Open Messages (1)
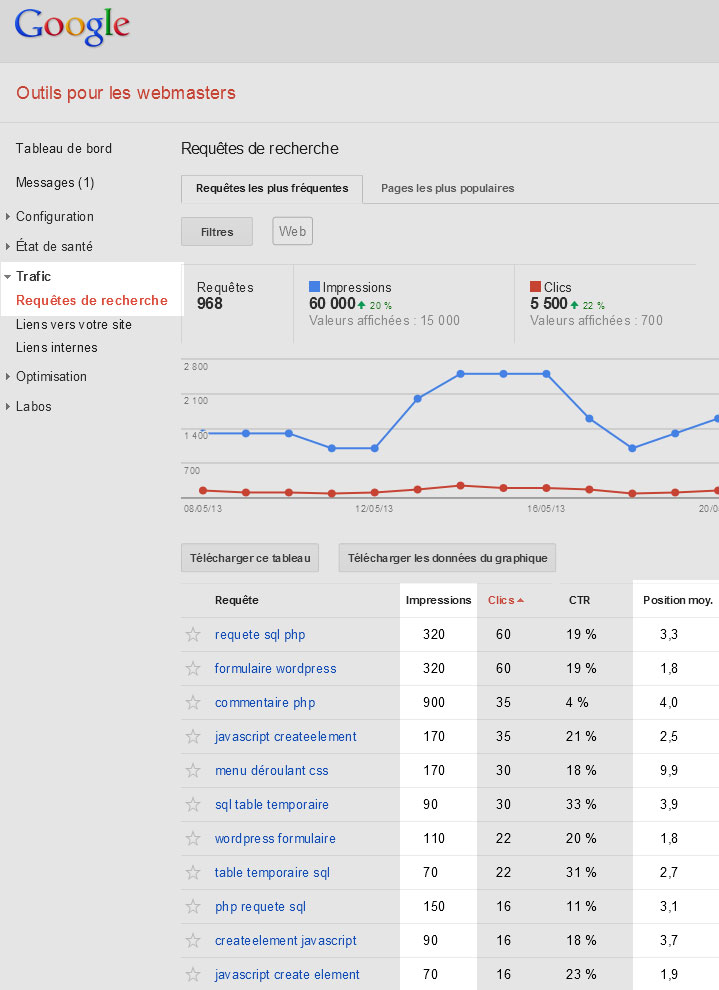Image resolution: width=719 pixels, height=990 pixels. click(55, 182)
